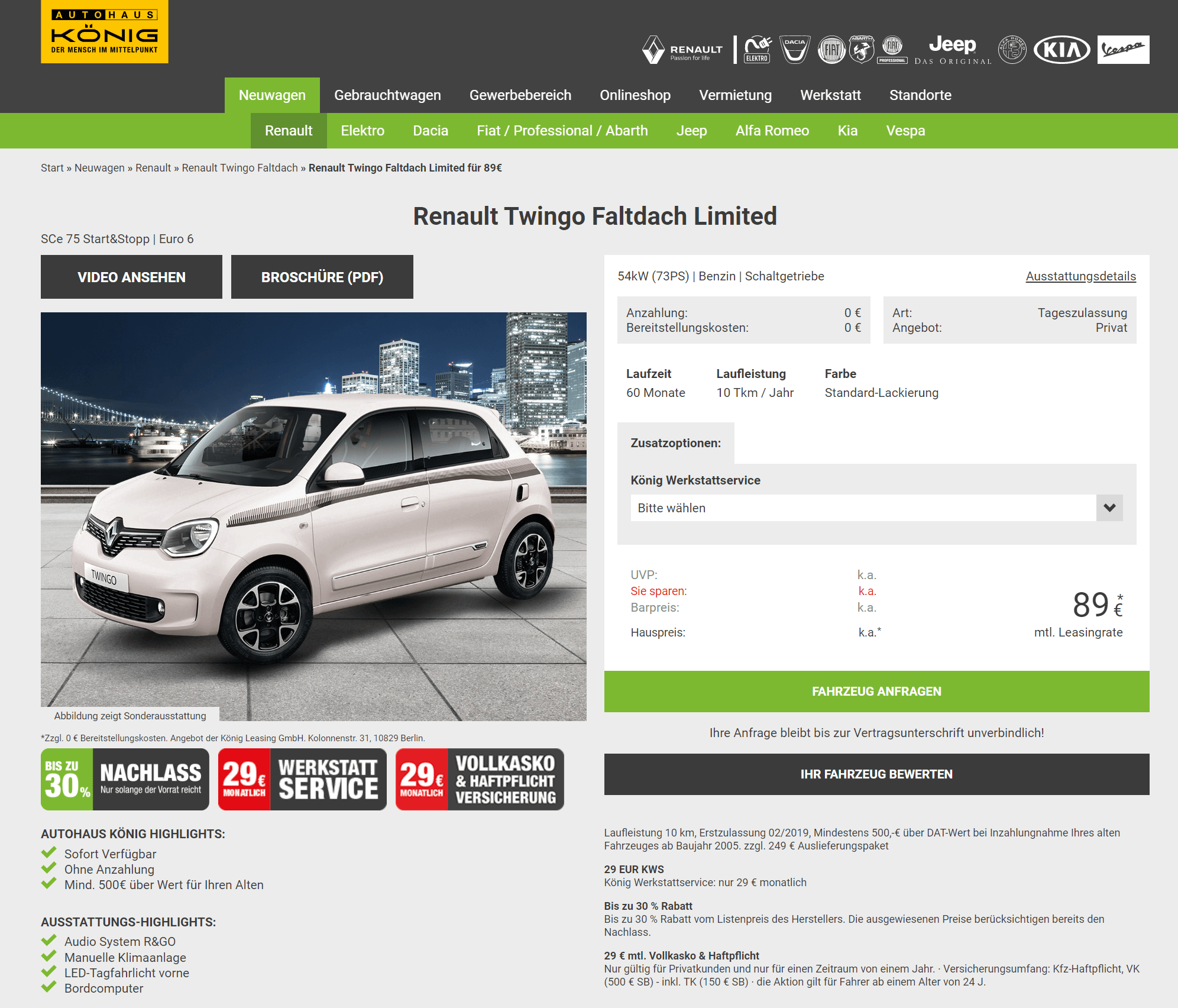
Task: Select Jeep in green submenu
Action: pyautogui.click(x=691, y=131)
